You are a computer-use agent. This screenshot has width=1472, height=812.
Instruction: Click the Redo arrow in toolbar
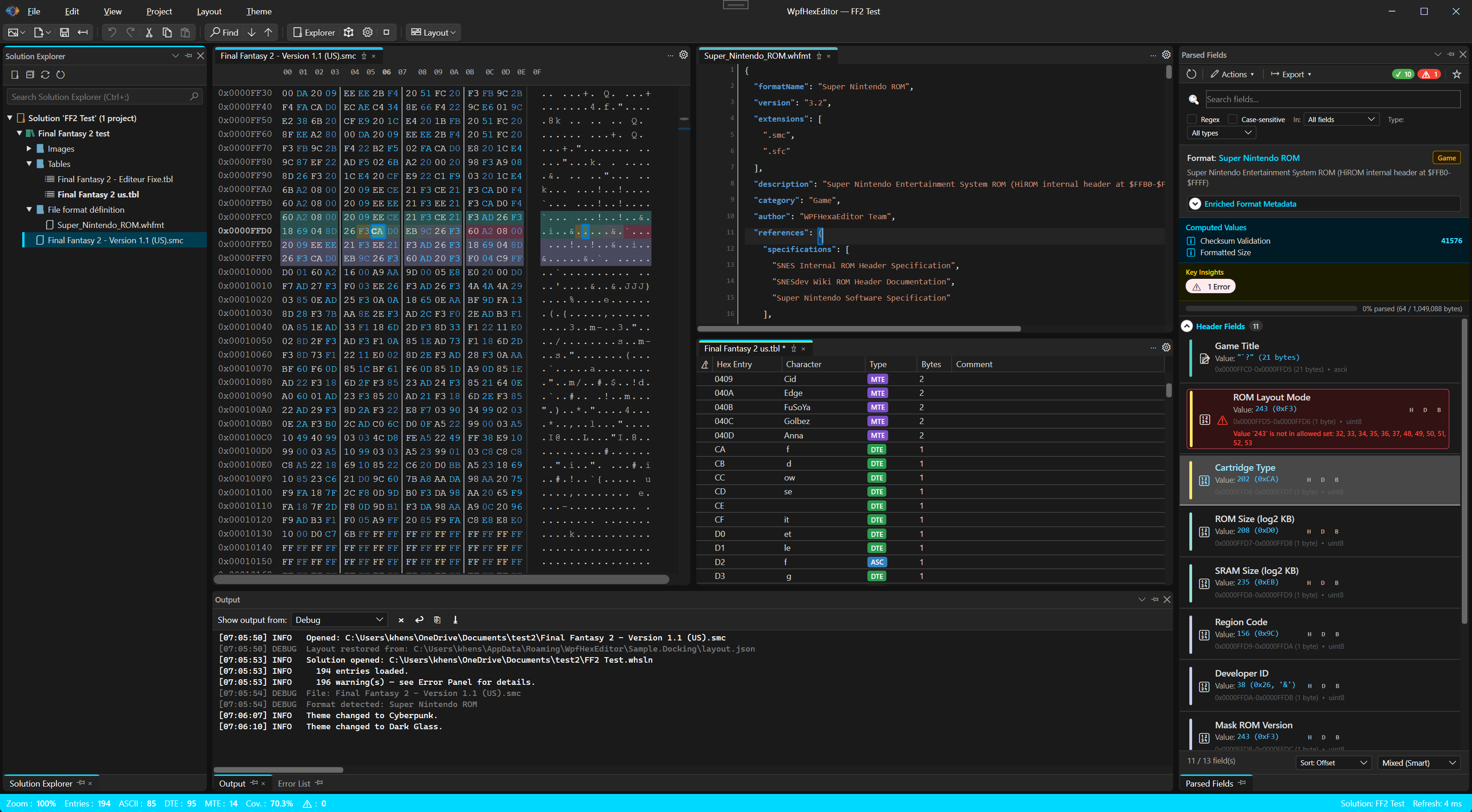point(131,32)
